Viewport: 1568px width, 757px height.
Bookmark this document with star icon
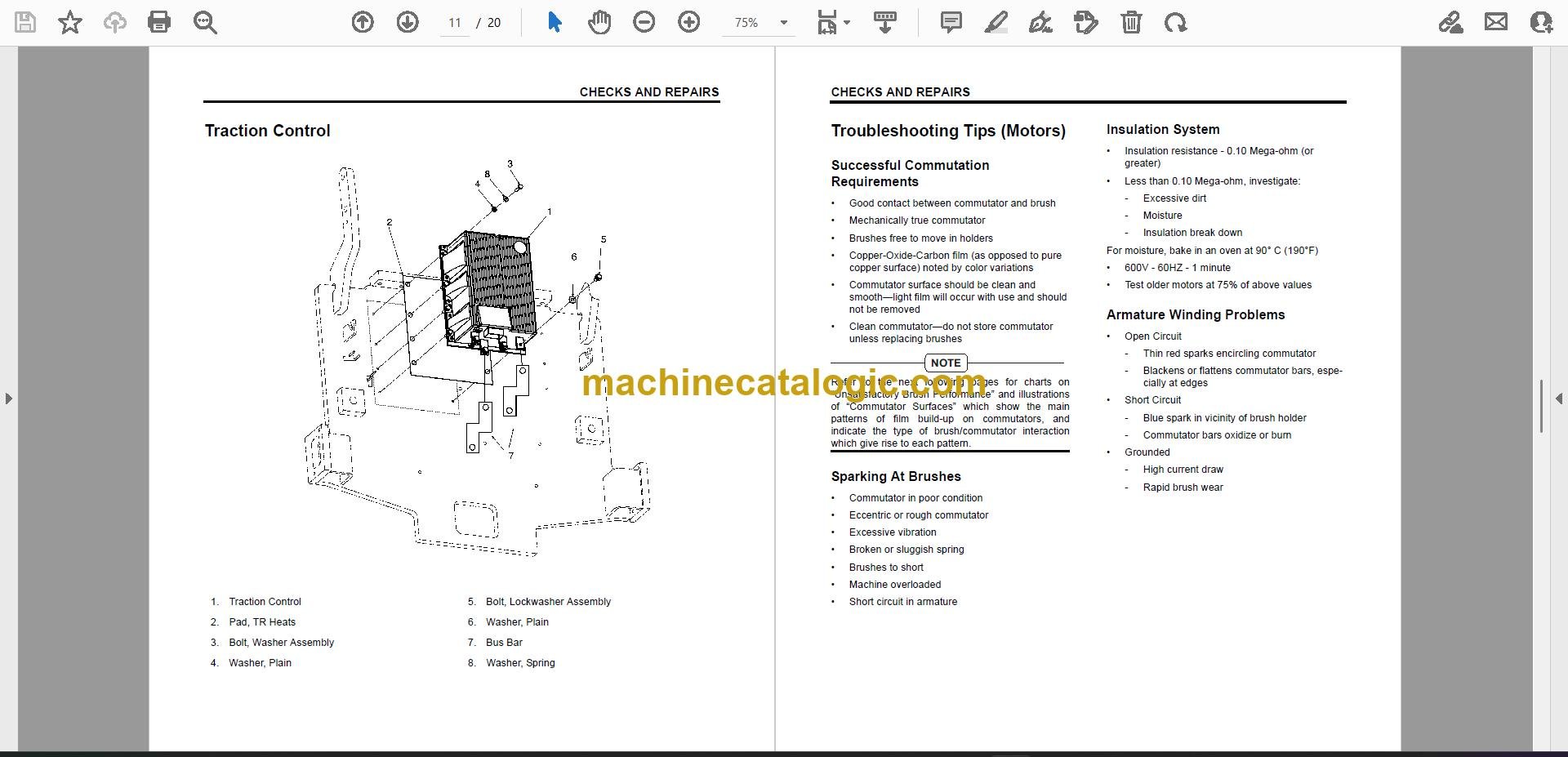pyautogui.click(x=70, y=22)
